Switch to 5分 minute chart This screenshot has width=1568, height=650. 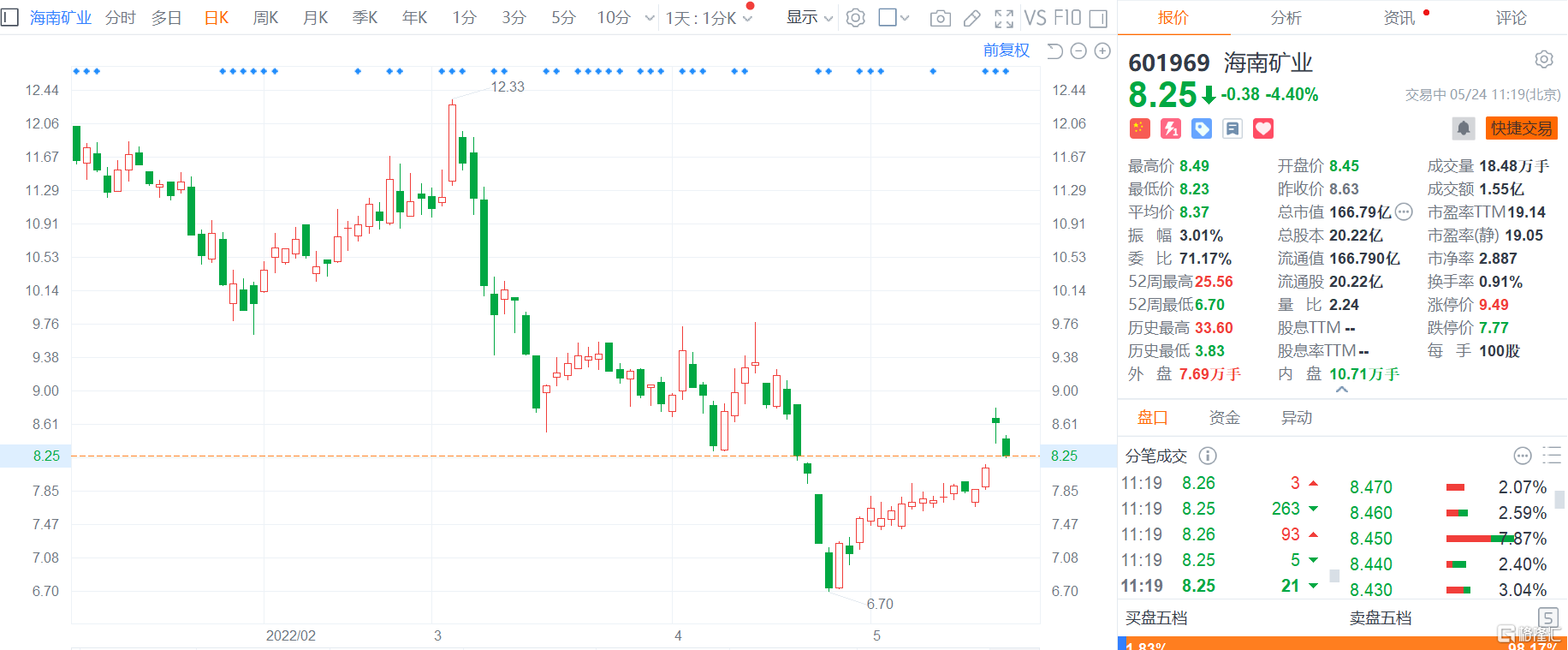[x=564, y=18]
